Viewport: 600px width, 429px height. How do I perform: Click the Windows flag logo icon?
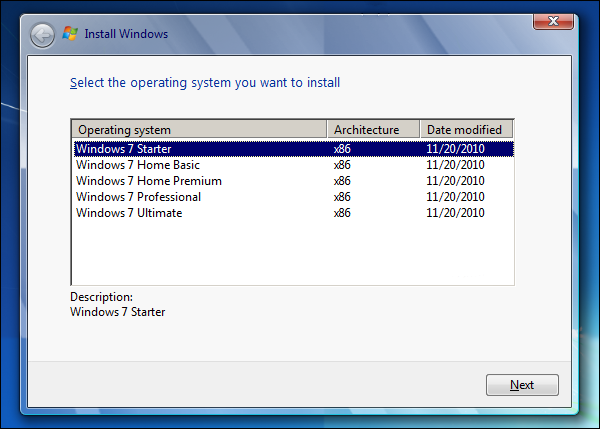70,34
